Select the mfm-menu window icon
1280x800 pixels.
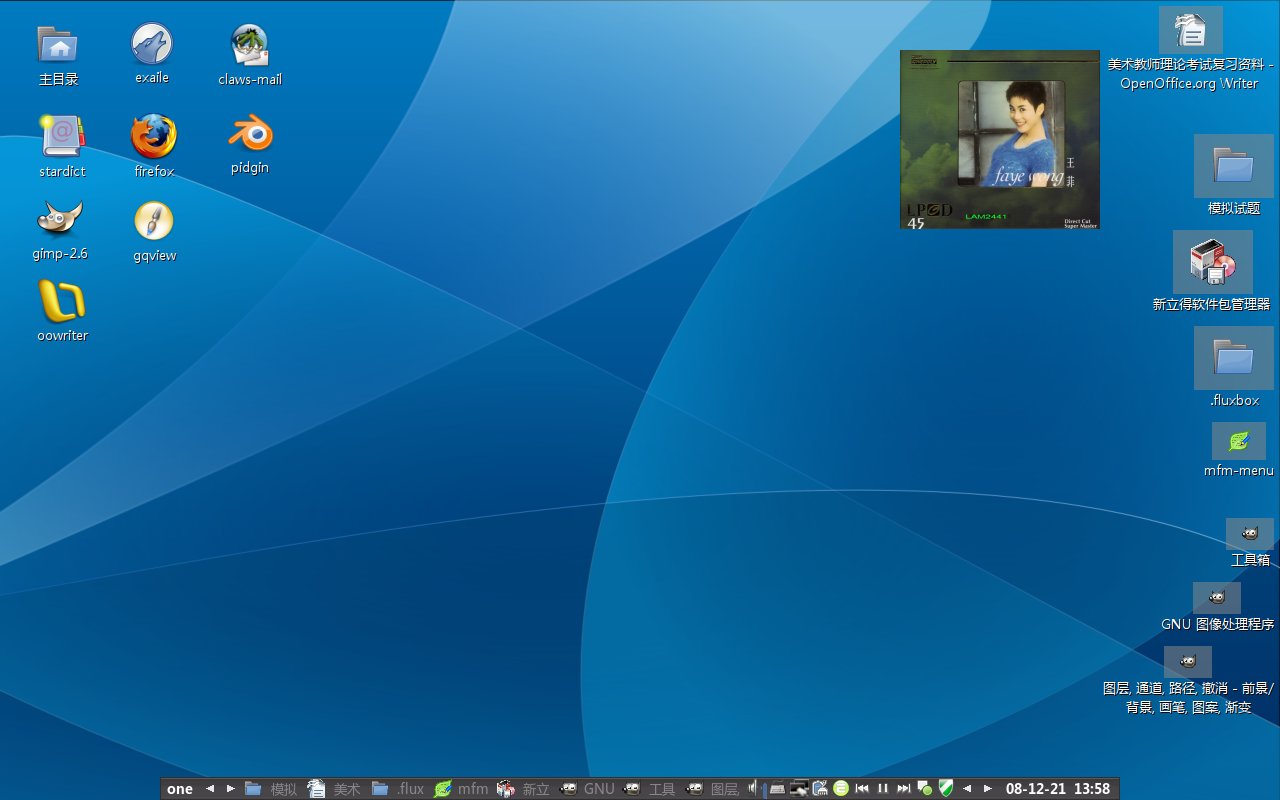pos(1239,441)
